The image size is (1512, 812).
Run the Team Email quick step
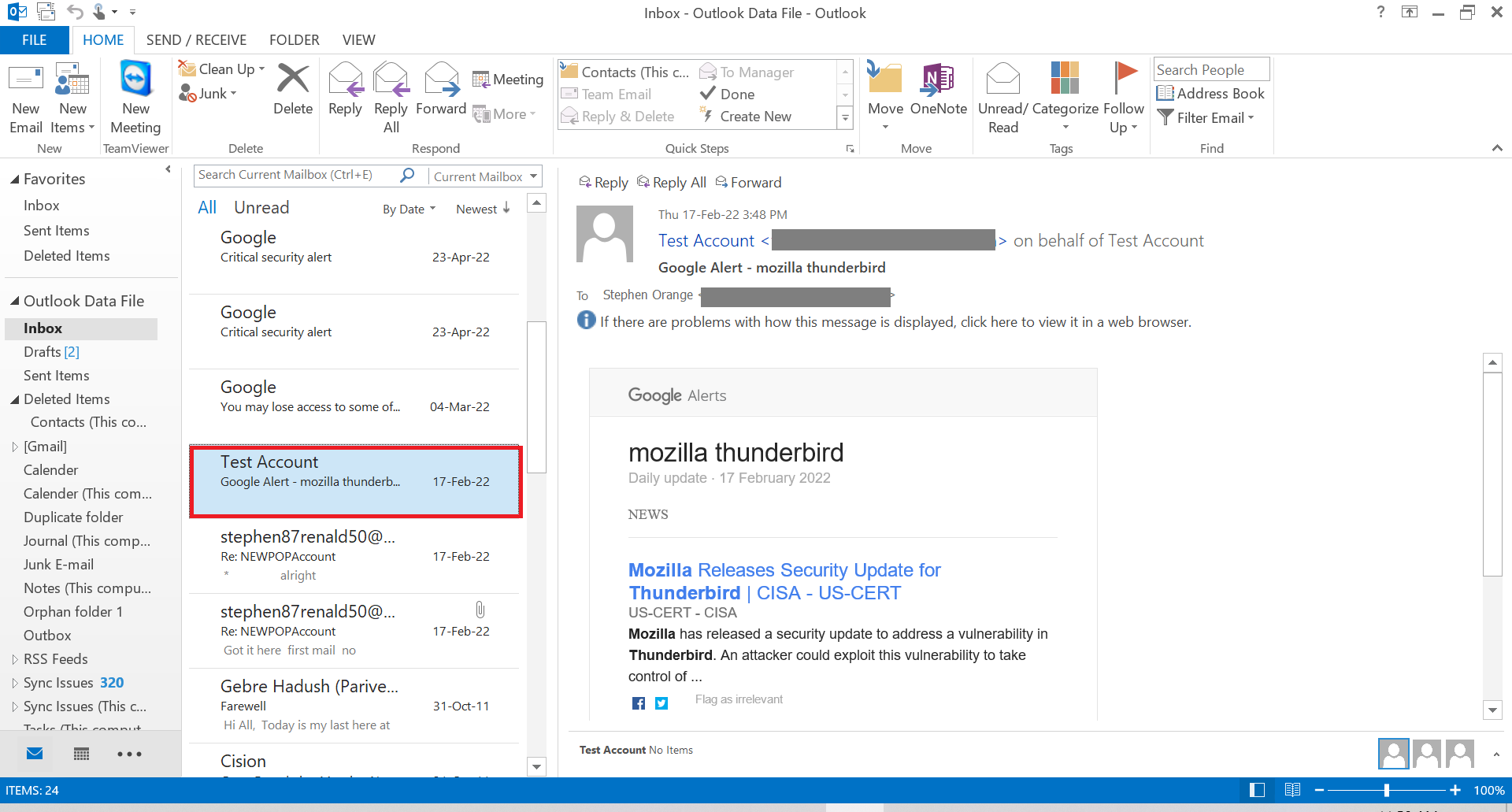606,95
